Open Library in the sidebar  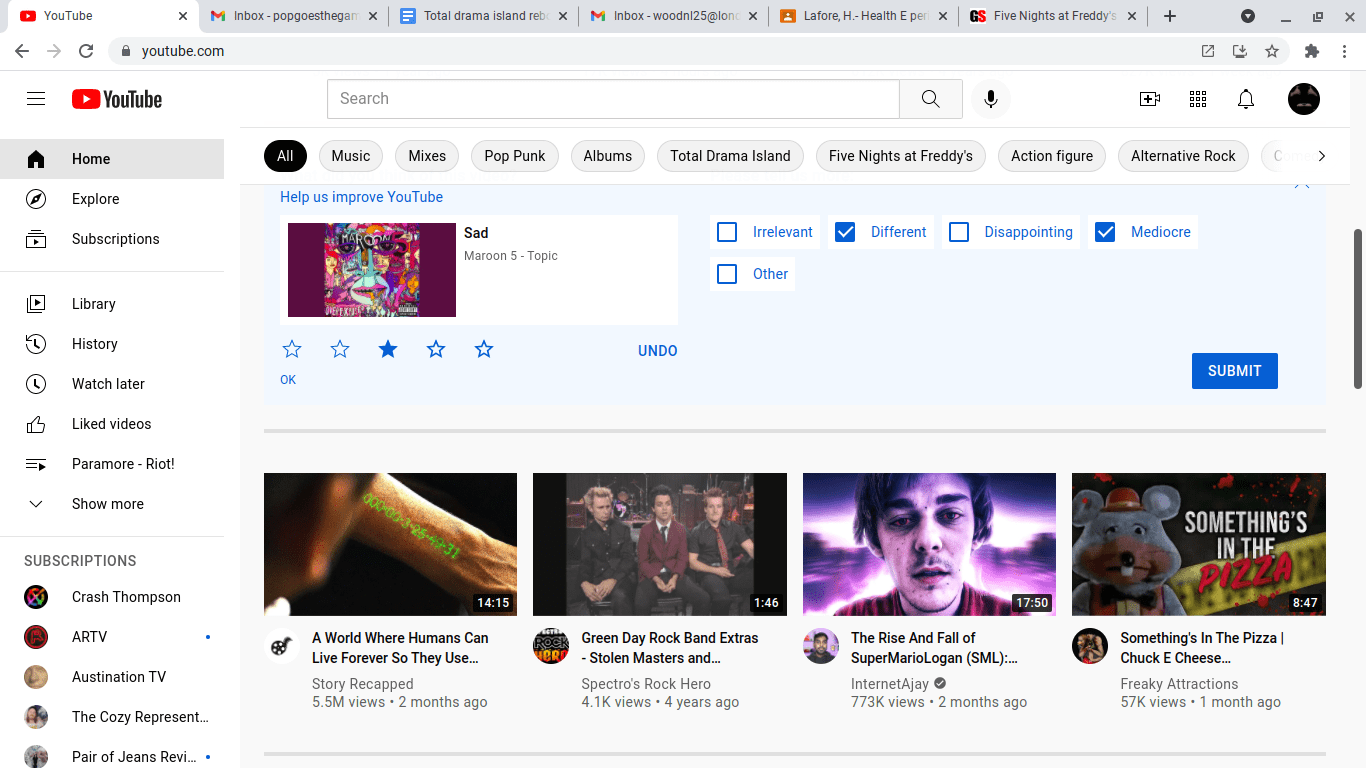112,304
